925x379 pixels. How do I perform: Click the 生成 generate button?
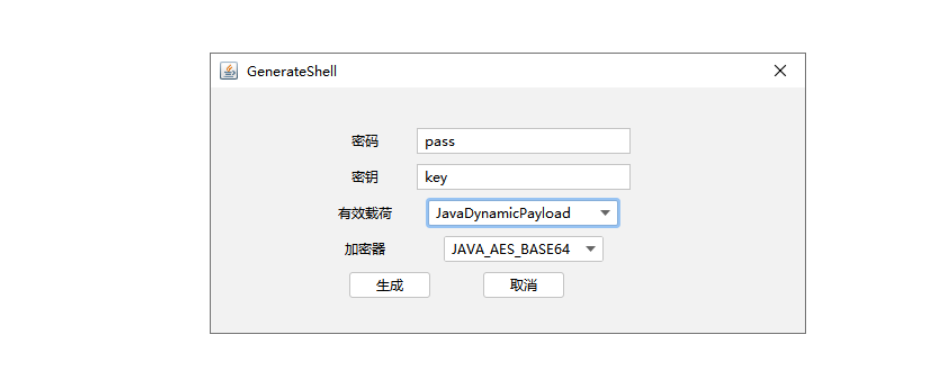389,285
